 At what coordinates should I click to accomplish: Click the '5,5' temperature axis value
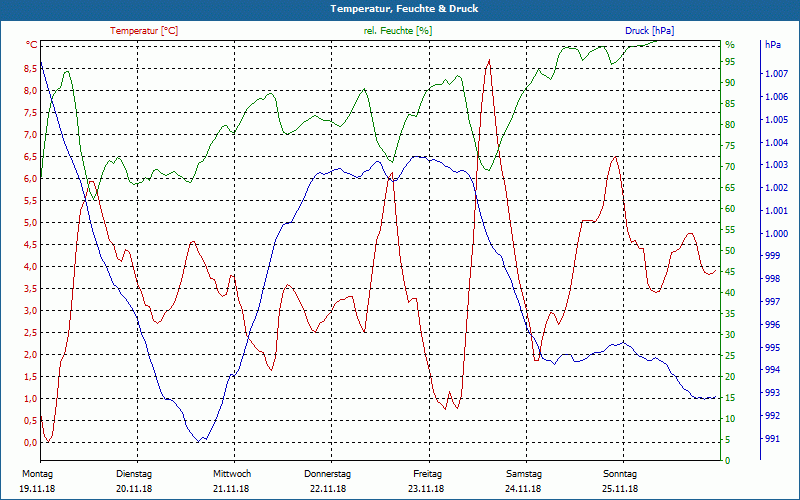30,201
